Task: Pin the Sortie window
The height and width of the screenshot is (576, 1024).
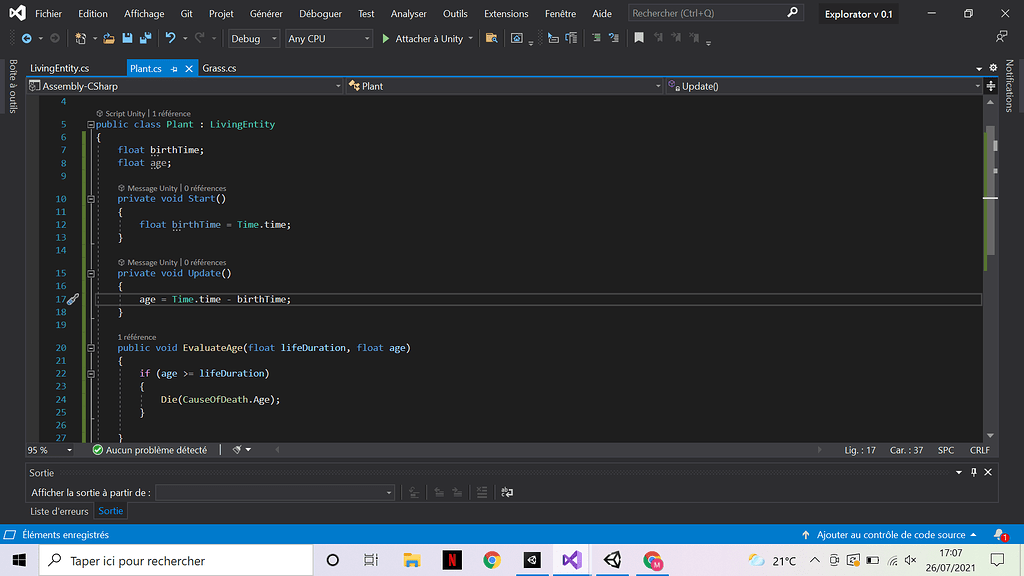Action: [x=972, y=472]
